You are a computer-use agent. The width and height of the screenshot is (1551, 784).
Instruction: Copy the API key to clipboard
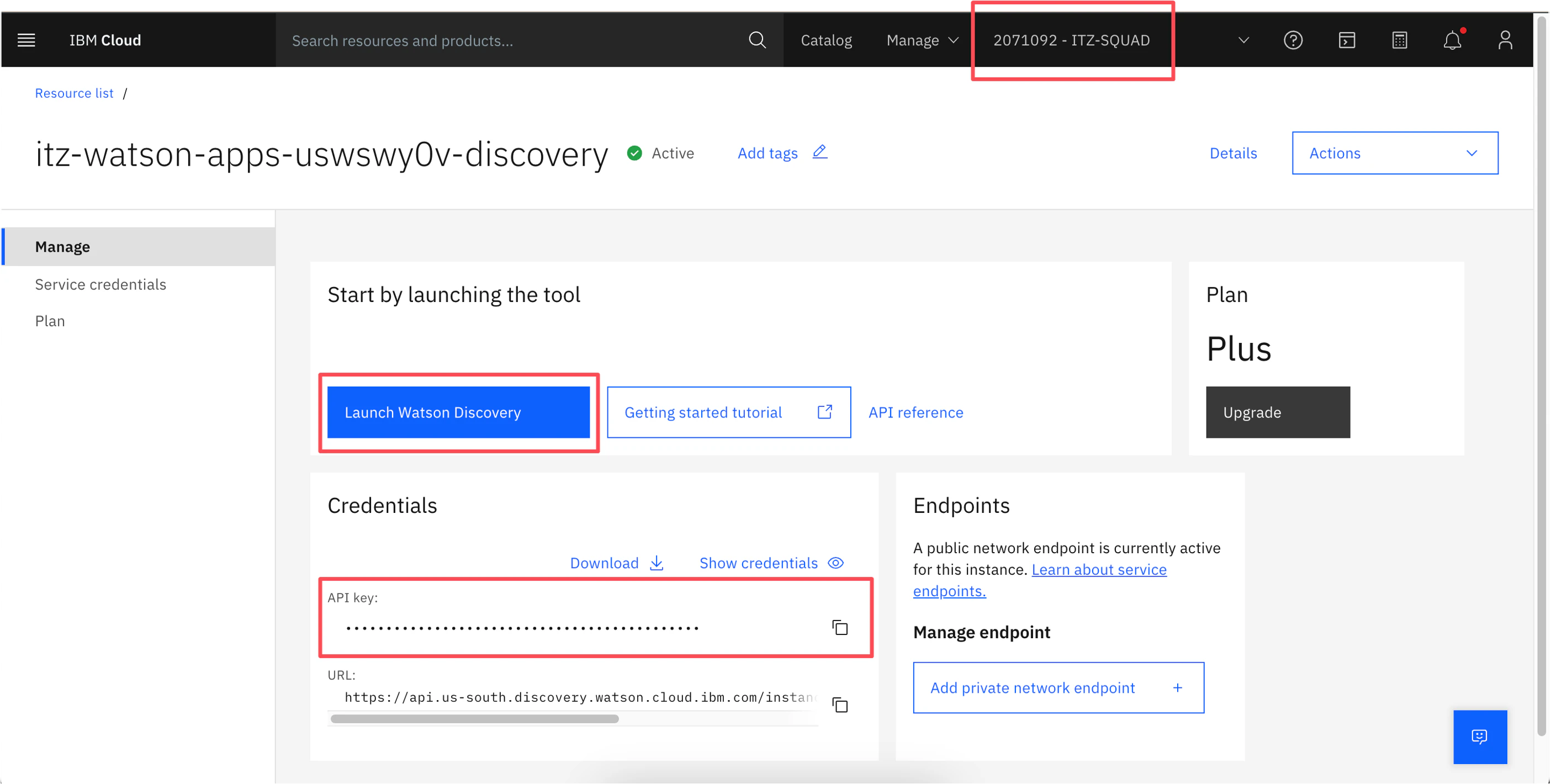pyautogui.click(x=840, y=627)
